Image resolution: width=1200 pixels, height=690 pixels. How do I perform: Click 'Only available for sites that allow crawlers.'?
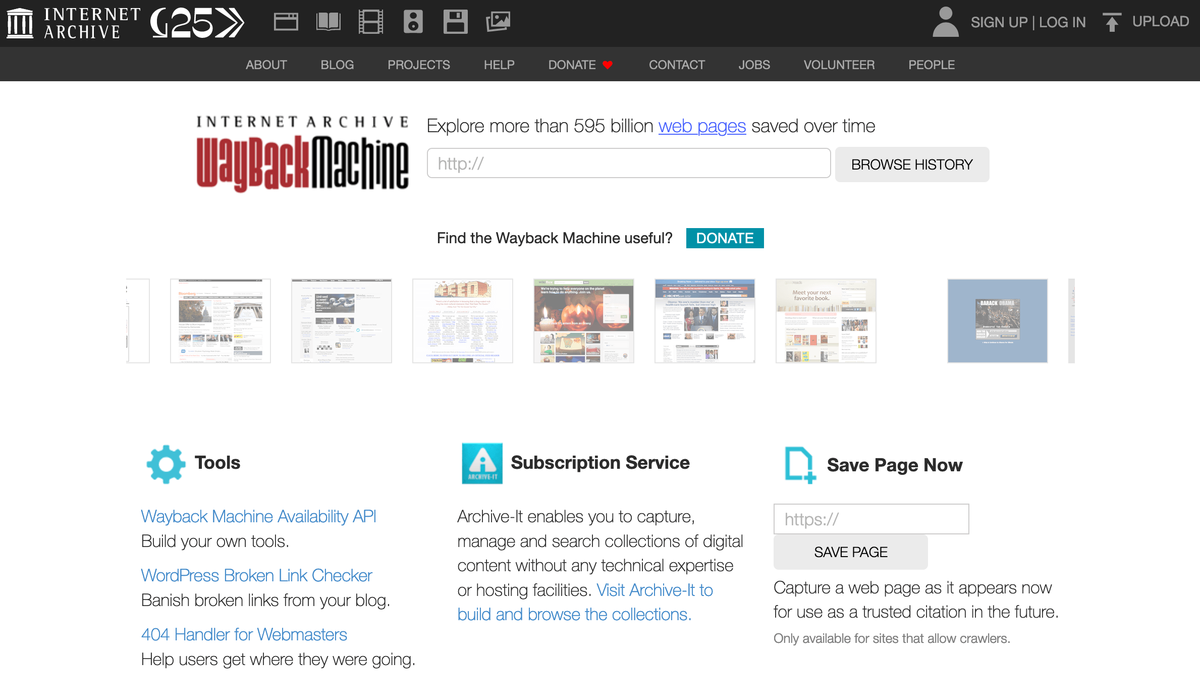coord(892,638)
